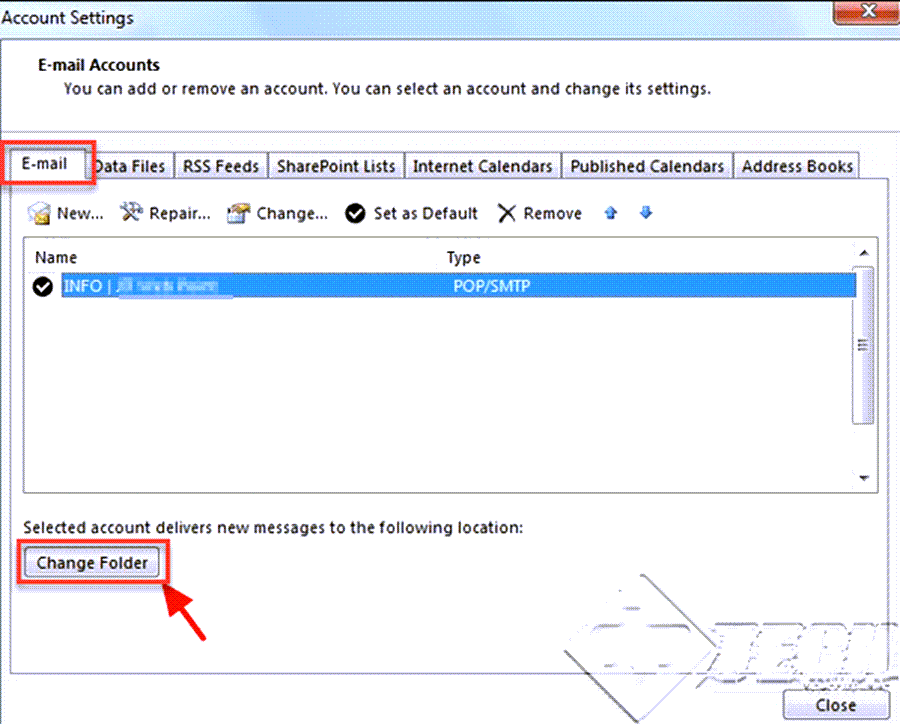The width and height of the screenshot is (900, 724).
Task: Click the list scroll down arrow
Action: click(x=864, y=478)
